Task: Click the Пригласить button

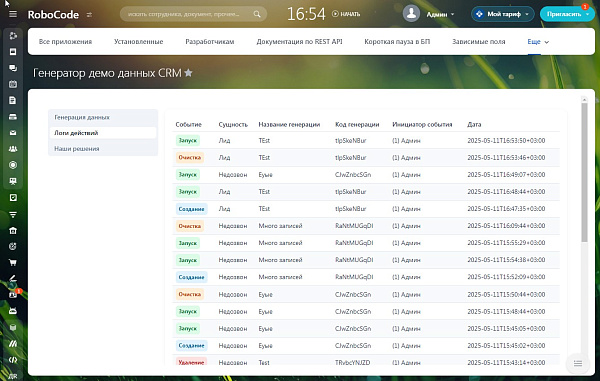Action: 567,14
